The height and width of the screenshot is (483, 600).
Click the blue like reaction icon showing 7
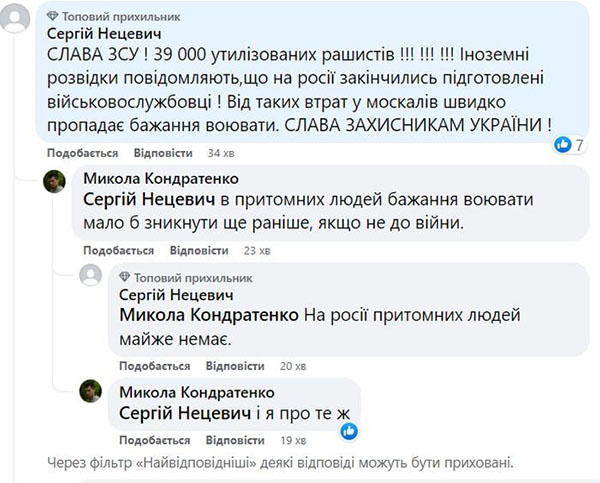point(563,145)
